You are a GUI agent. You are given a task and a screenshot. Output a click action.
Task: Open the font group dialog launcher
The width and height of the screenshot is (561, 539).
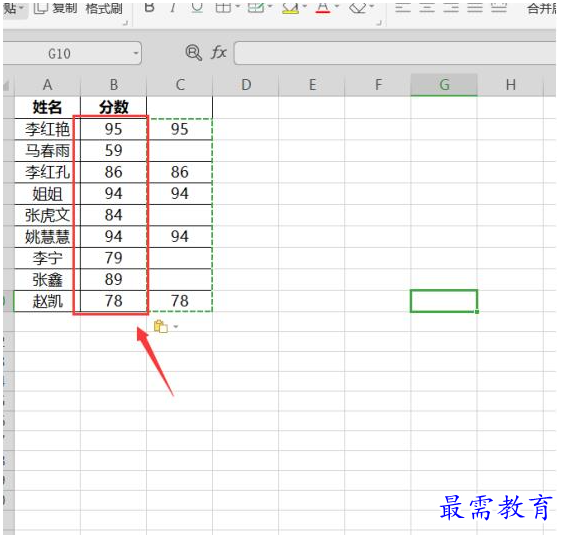[379, 23]
